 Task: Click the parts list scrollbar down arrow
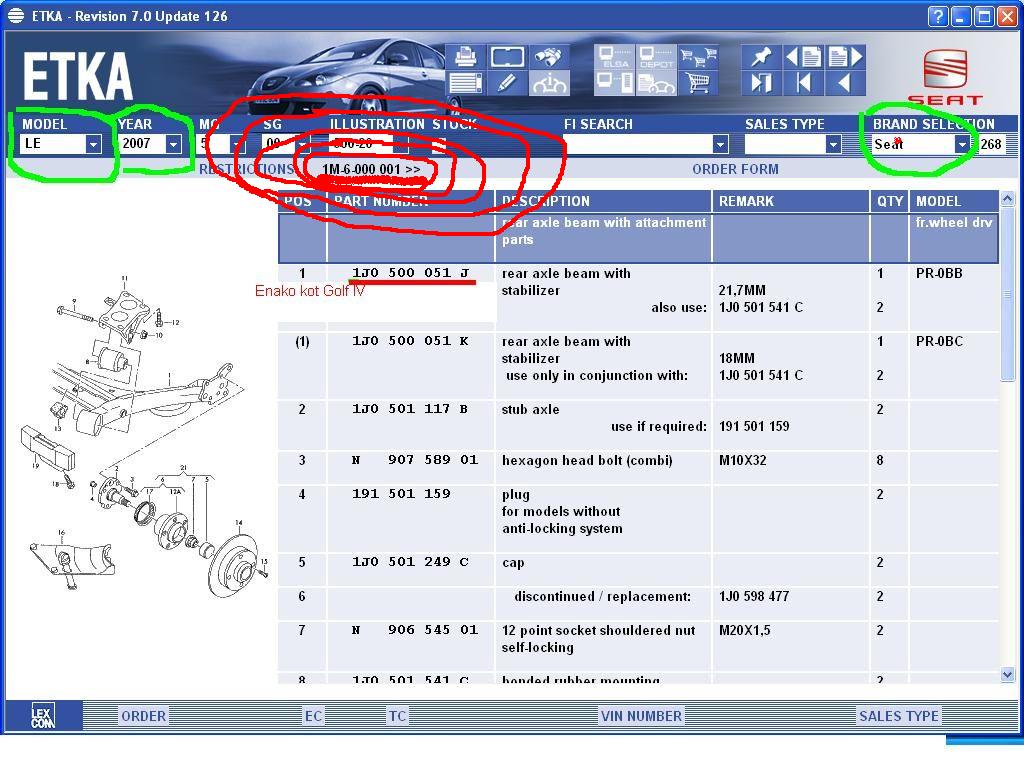[x=1007, y=675]
